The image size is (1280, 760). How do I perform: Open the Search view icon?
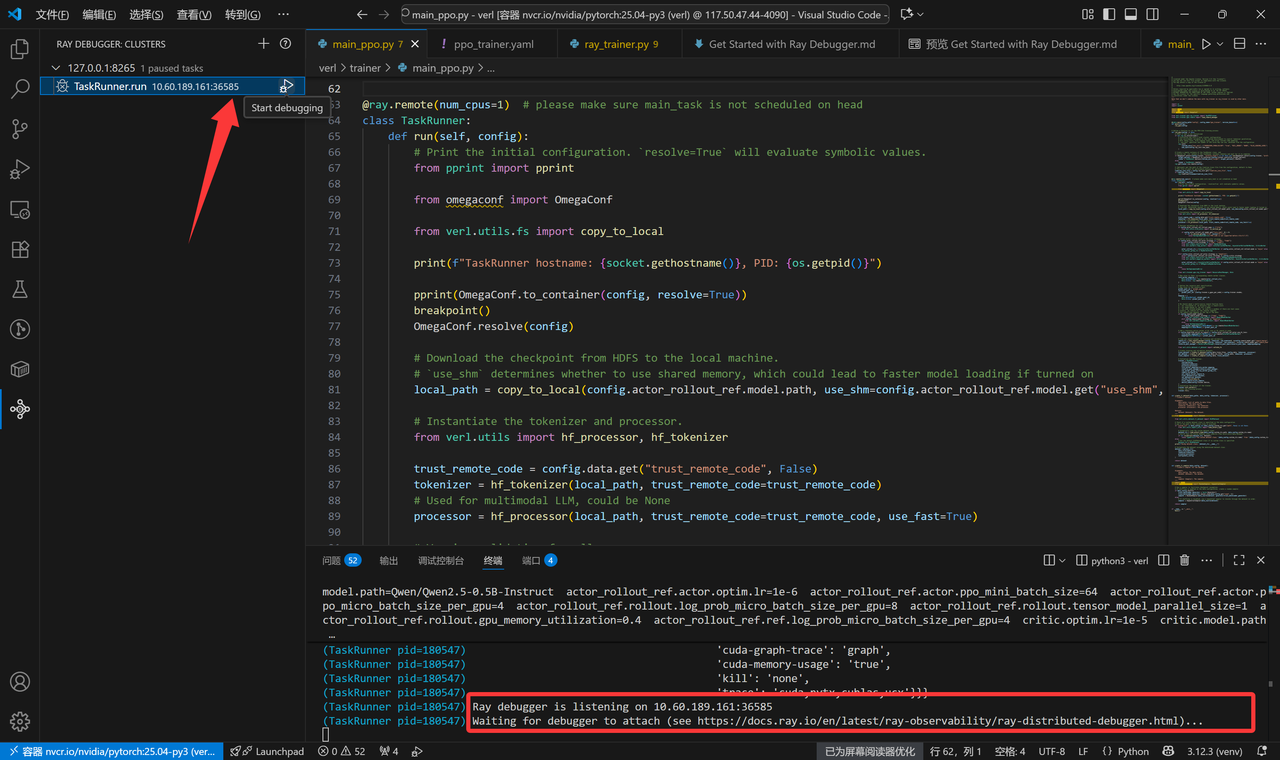click(19, 89)
